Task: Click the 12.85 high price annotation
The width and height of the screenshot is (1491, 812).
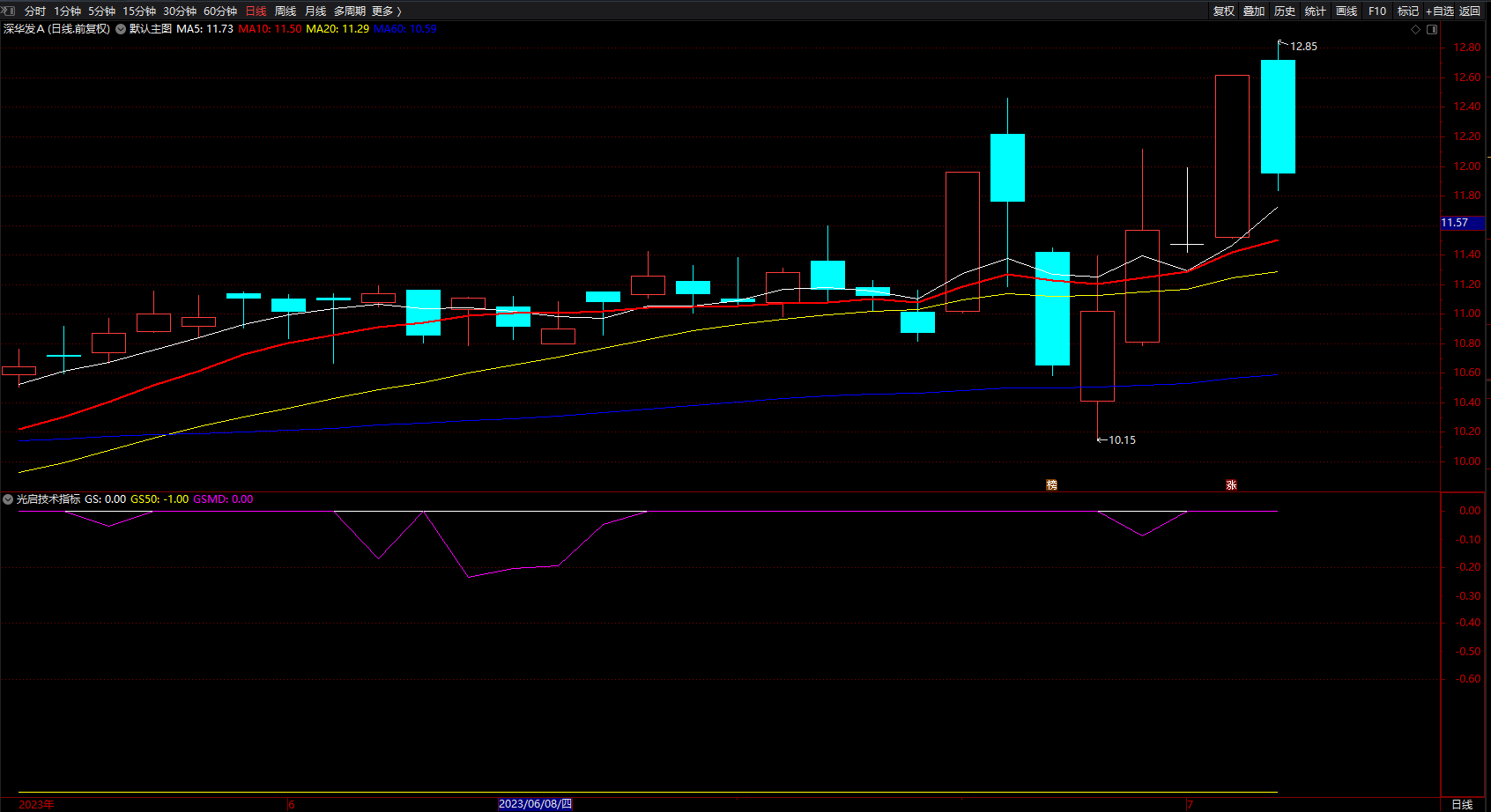Action: click(x=1303, y=47)
